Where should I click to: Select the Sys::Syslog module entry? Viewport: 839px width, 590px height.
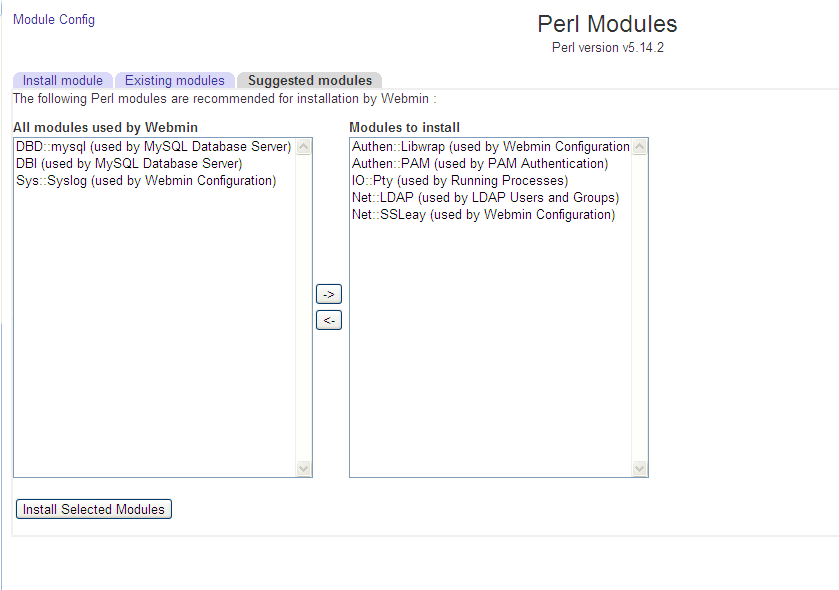tap(146, 180)
